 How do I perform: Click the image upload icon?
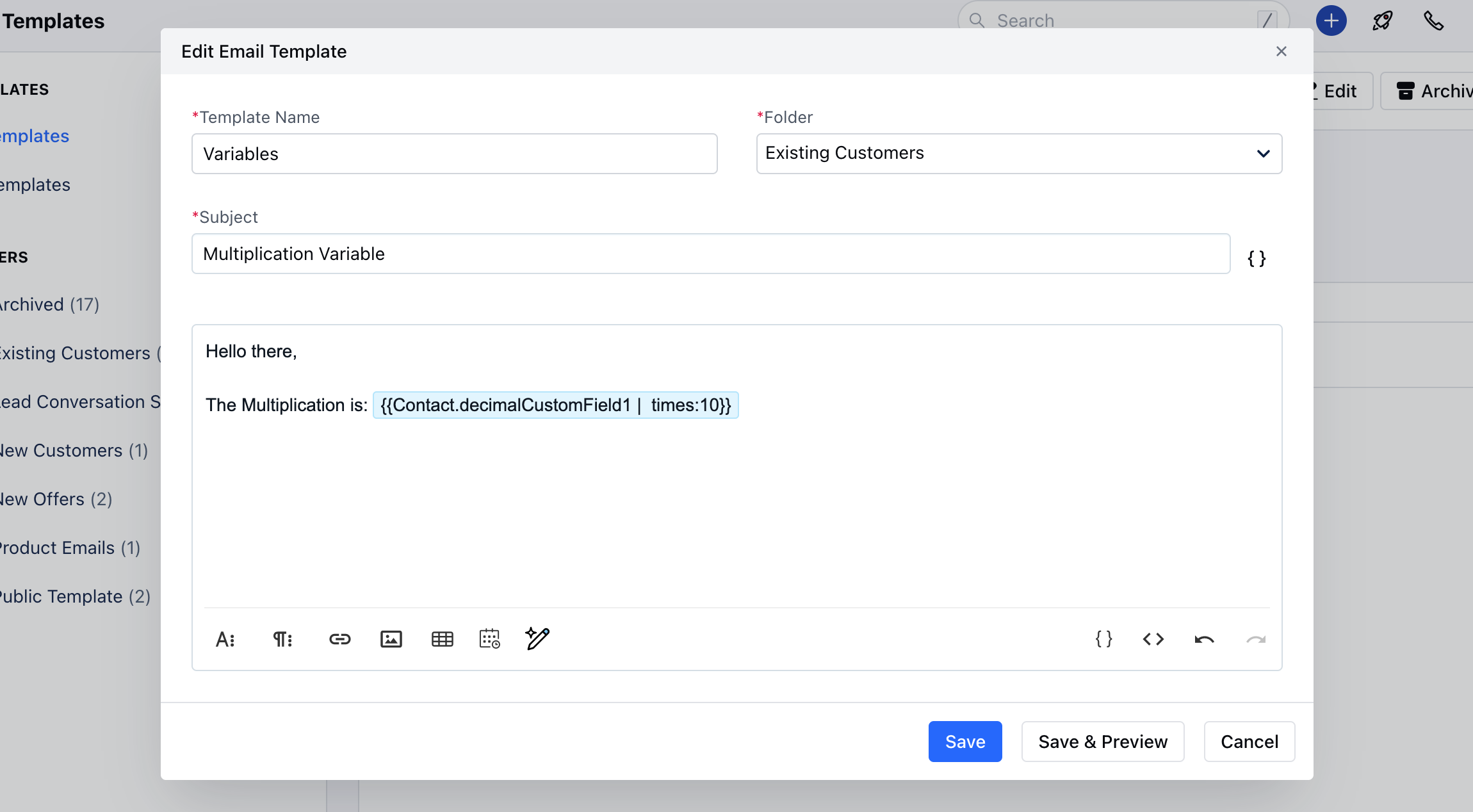(x=390, y=638)
